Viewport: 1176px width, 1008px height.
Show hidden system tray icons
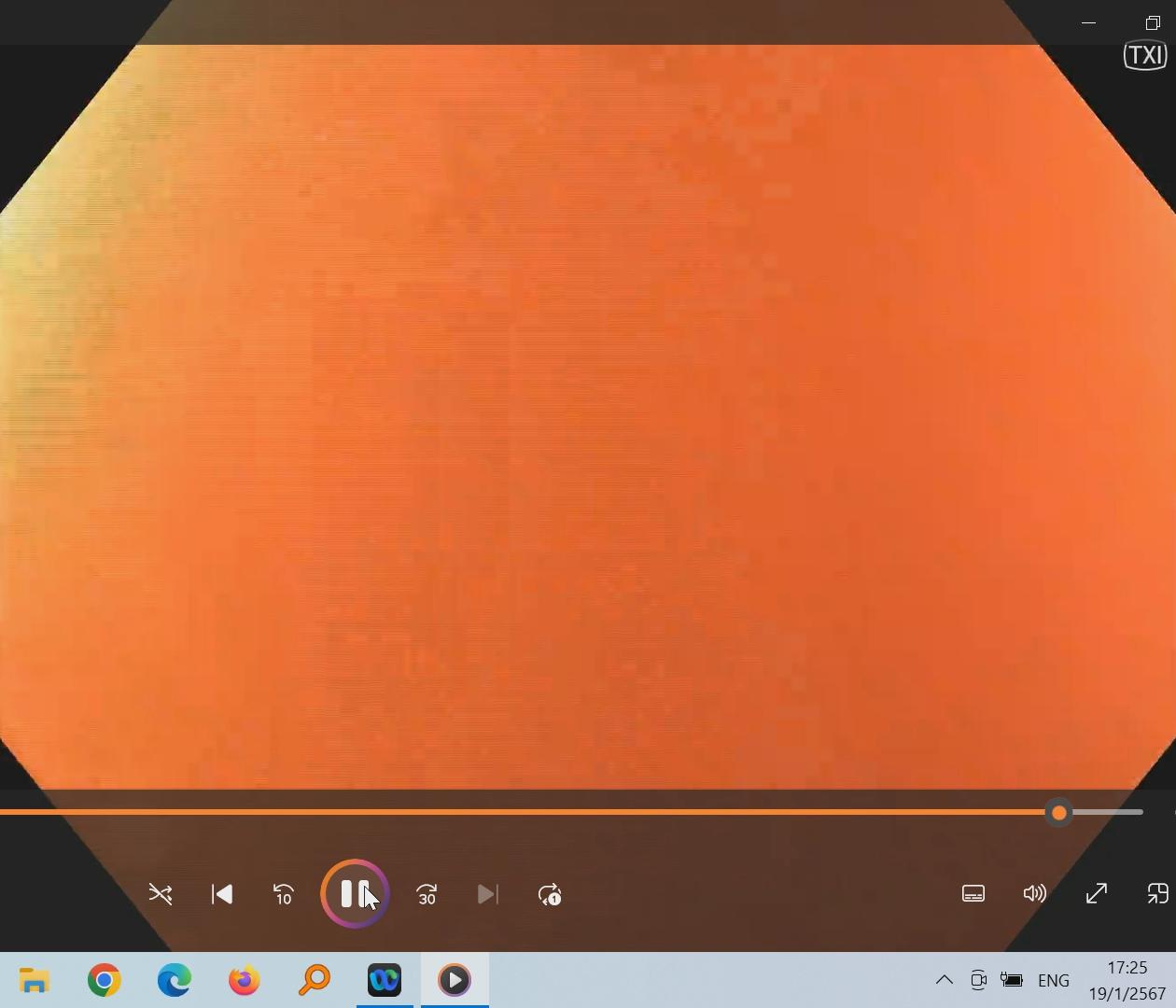[945, 980]
